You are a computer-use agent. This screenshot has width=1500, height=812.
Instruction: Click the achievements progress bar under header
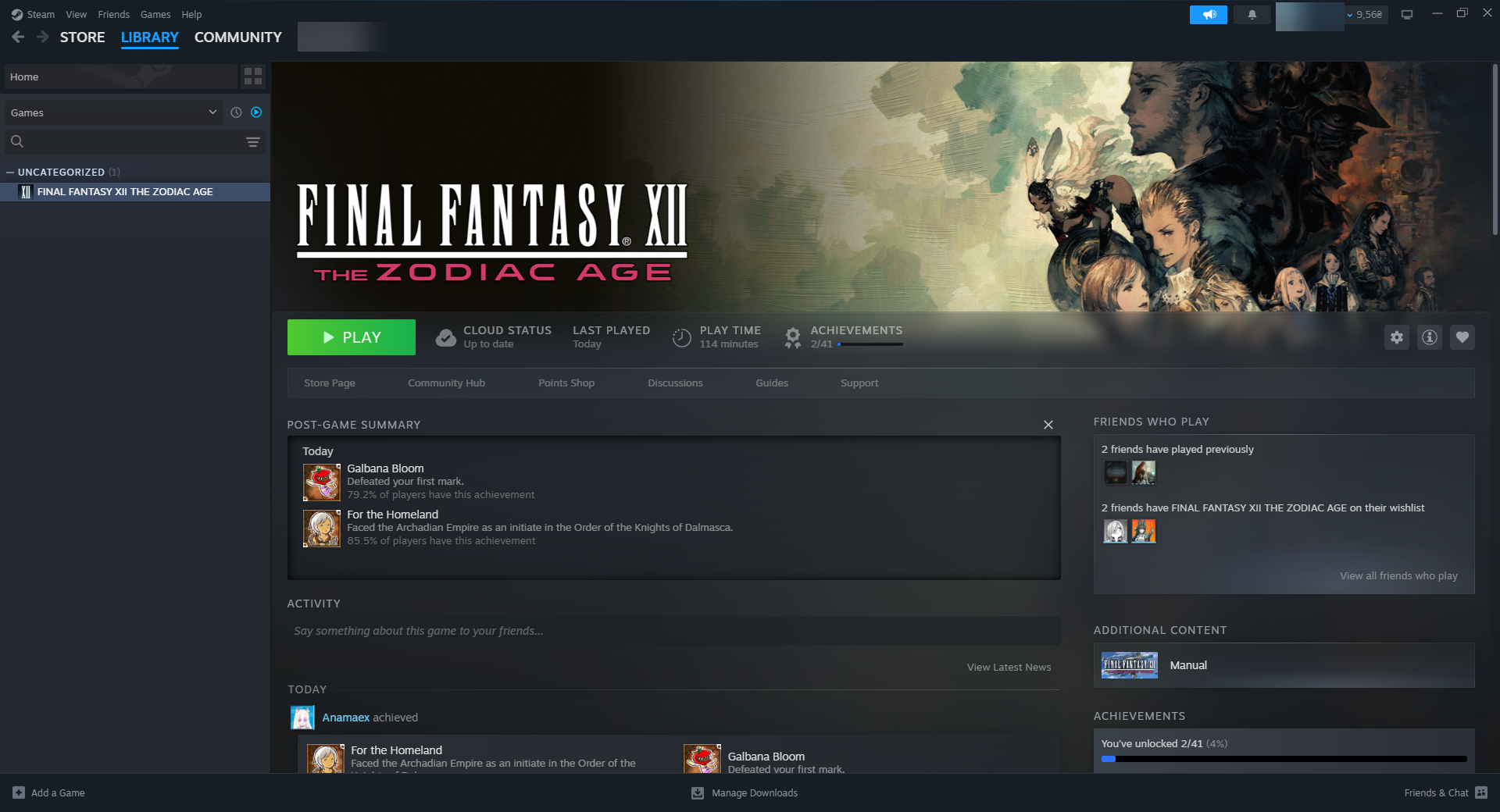(870, 344)
